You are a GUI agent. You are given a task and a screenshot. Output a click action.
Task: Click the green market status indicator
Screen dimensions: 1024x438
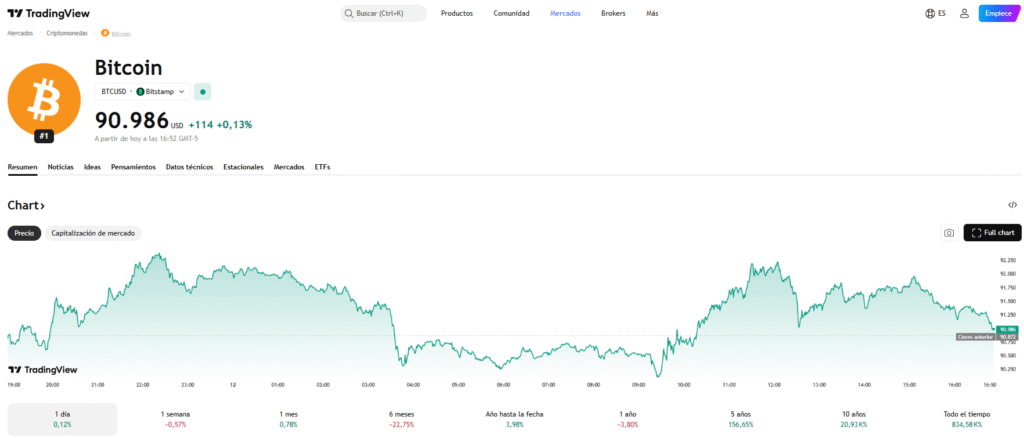click(x=202, y=91)
